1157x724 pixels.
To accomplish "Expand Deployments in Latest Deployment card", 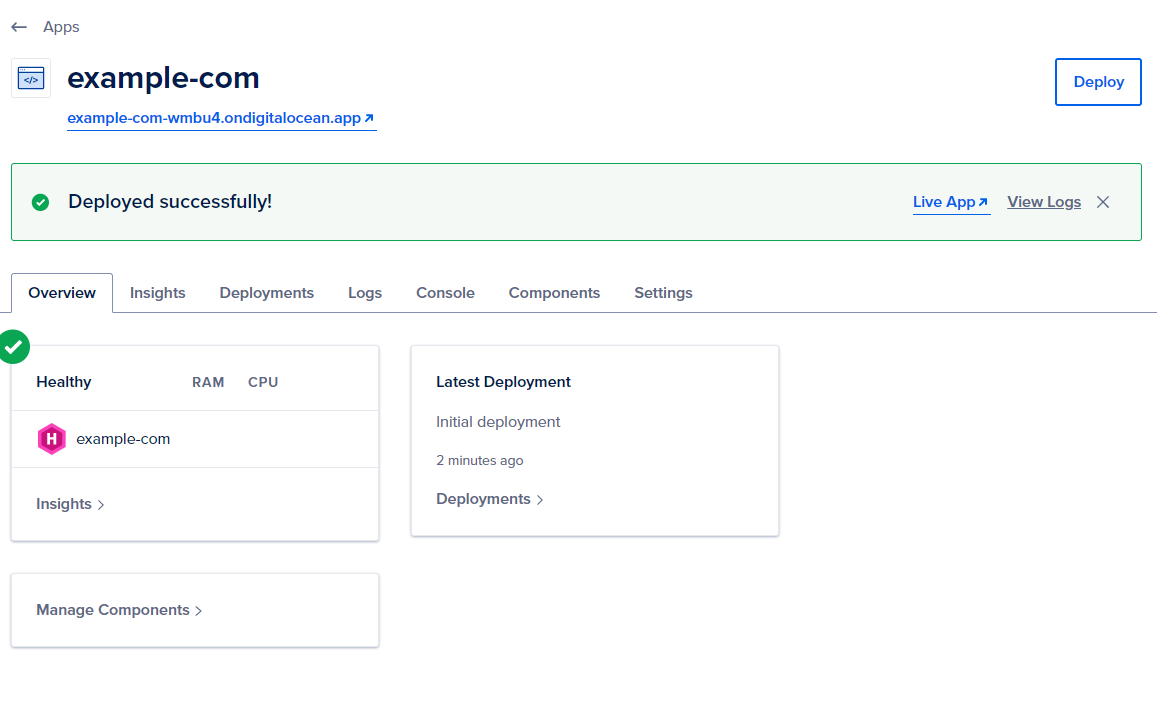I will [x=489, y=499].
